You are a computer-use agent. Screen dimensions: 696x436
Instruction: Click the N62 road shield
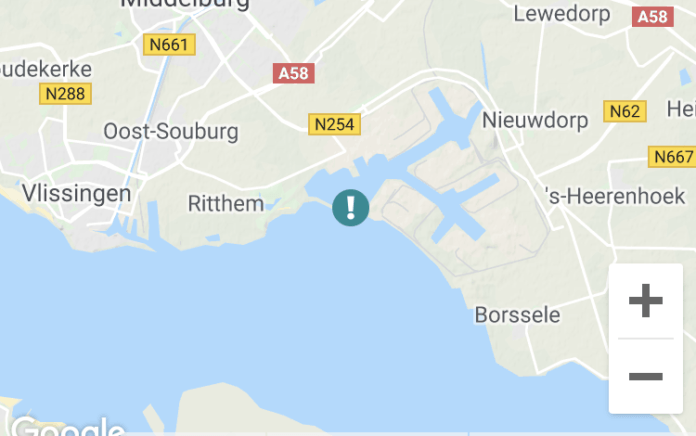(x=625, y=111)
